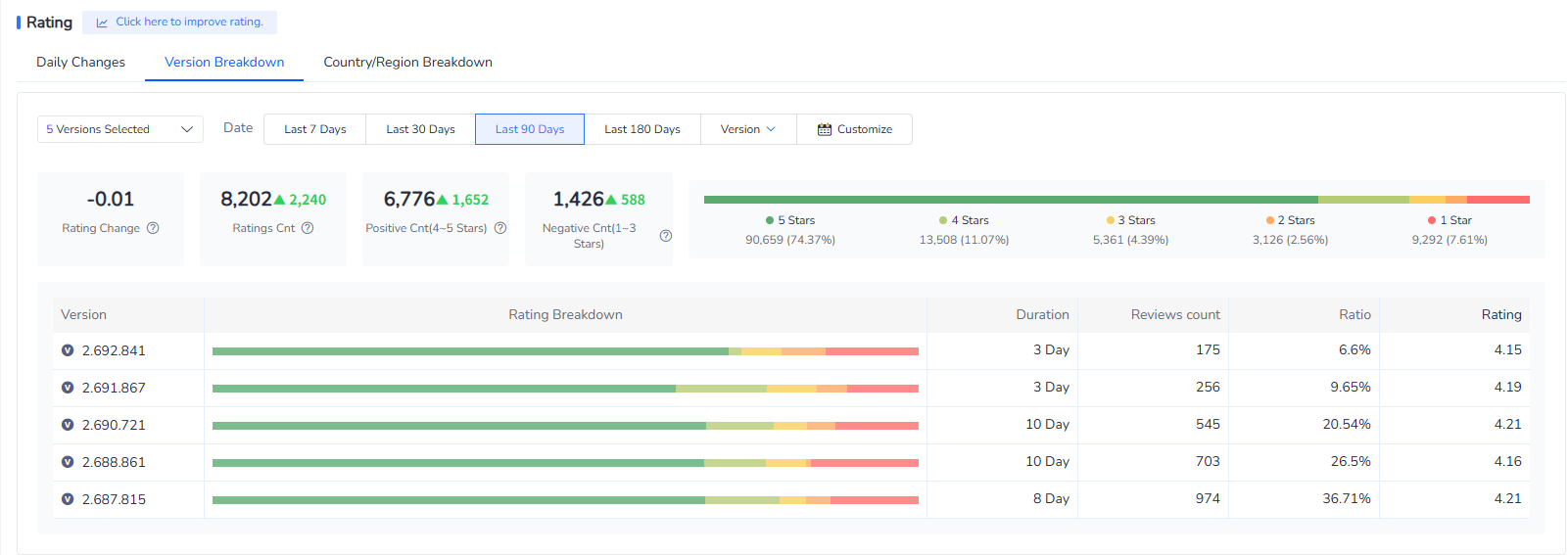Image resolution: width=1568 pixels, height=555 pixels.
Task: Click the calendar icon beside Customize
Action: click(825, 129)
